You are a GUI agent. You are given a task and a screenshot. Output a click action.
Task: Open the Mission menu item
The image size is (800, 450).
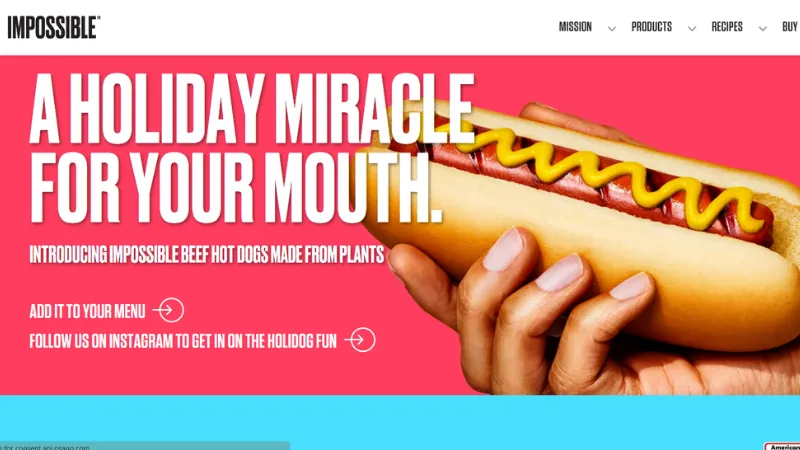(x=575, y=27)
